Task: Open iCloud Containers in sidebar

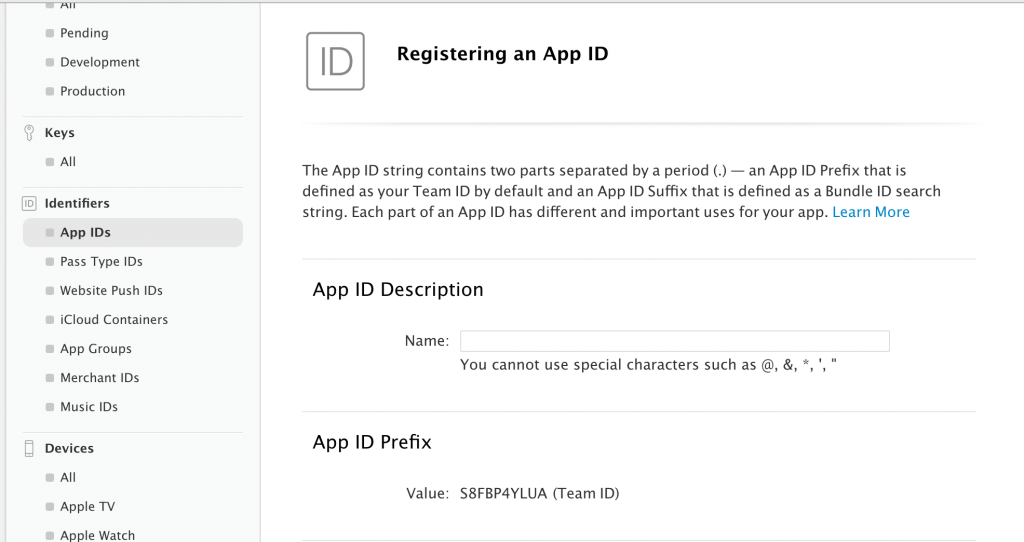Action: click(x=113, y=319)
